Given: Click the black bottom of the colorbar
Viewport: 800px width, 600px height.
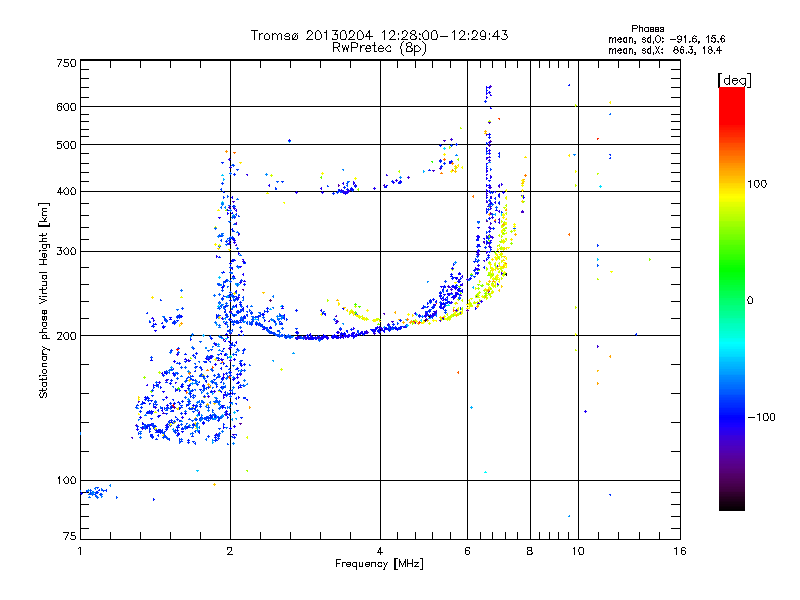Looking at the screenshot, I should [x=732, y=503].
